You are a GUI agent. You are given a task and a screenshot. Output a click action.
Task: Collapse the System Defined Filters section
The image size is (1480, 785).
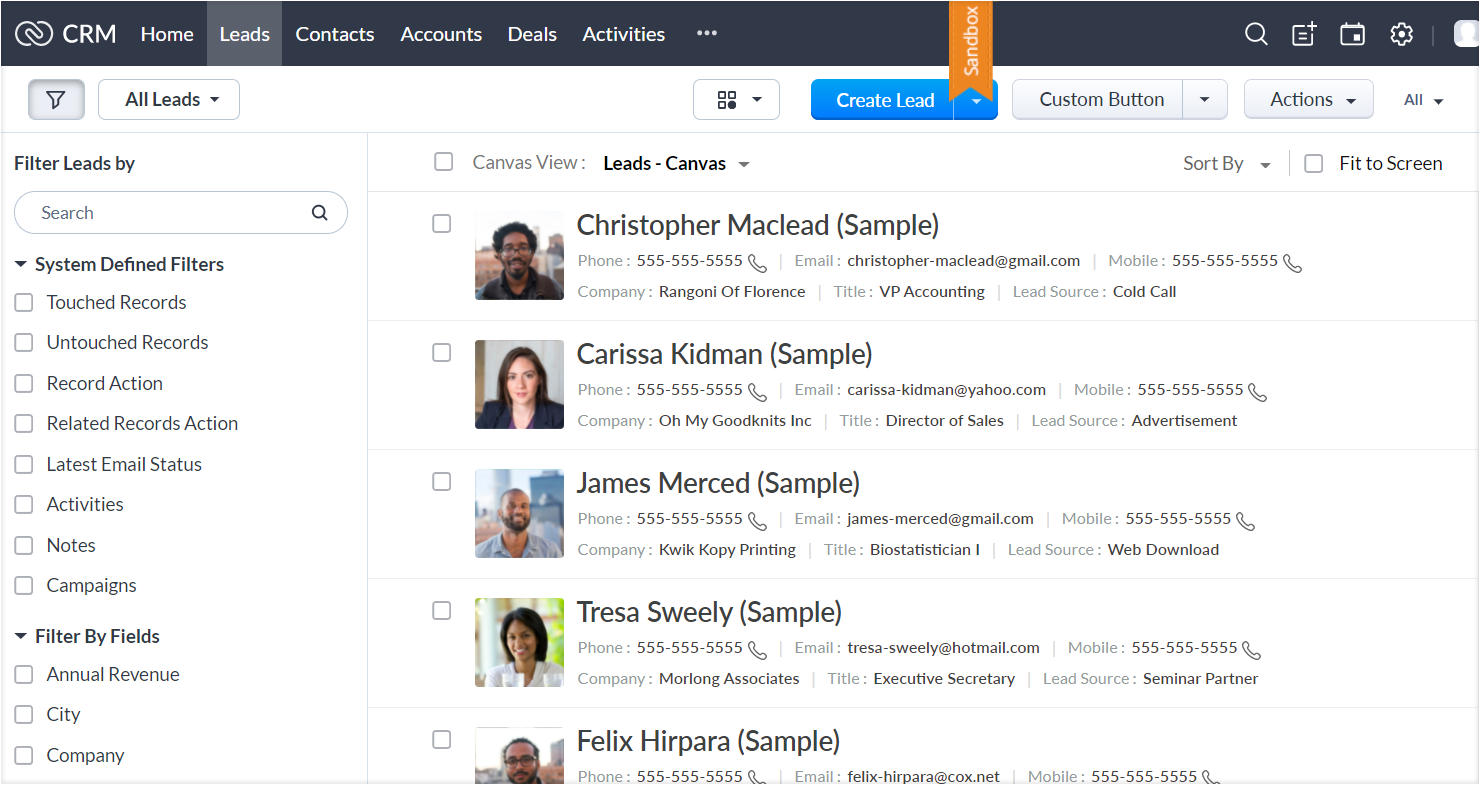pos(21,265)
